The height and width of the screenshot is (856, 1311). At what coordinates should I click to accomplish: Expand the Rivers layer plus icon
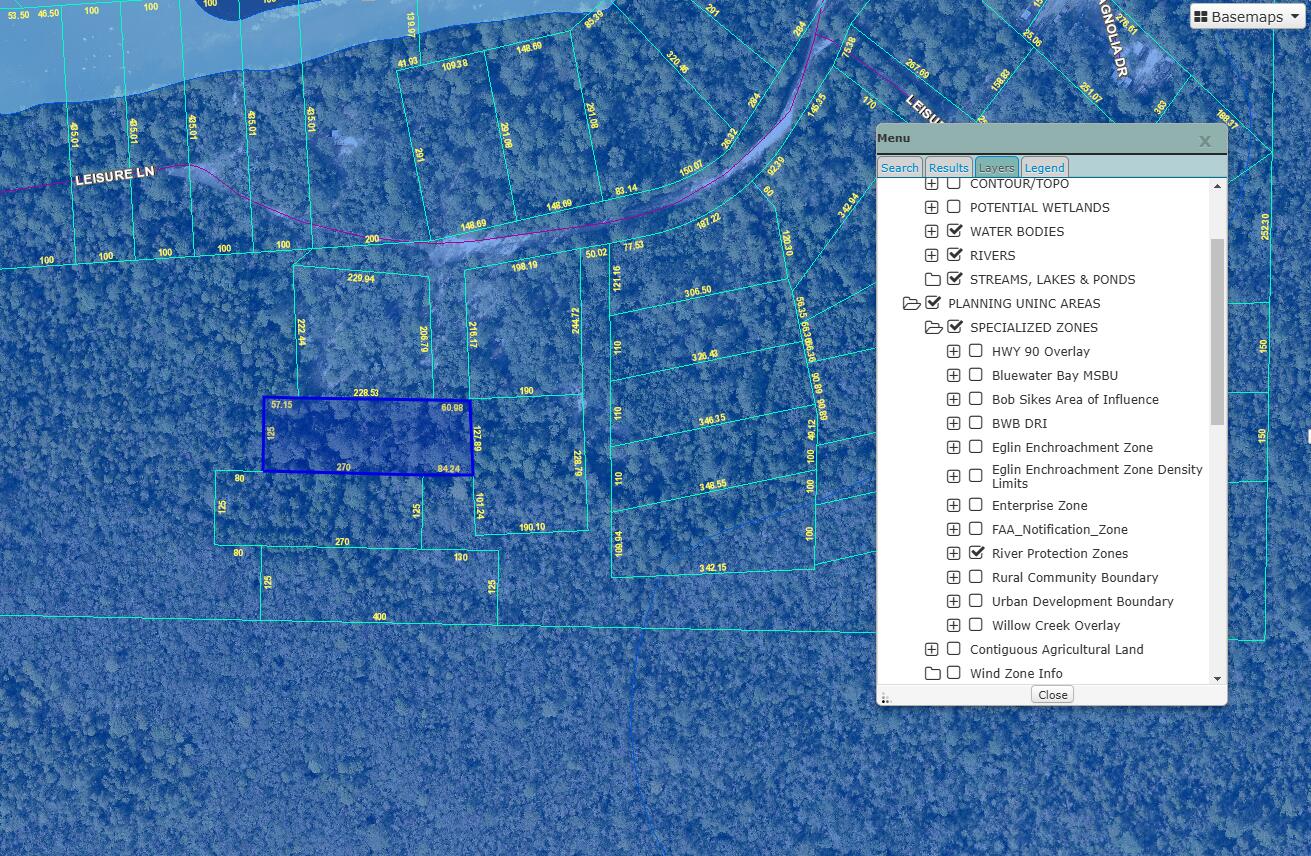[932, 255]
